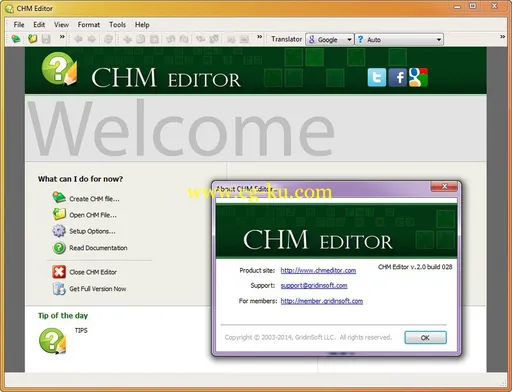Click the Tip of the day icon
The height and width of the screenshot is (392, 512).
(x=52, y=341)
